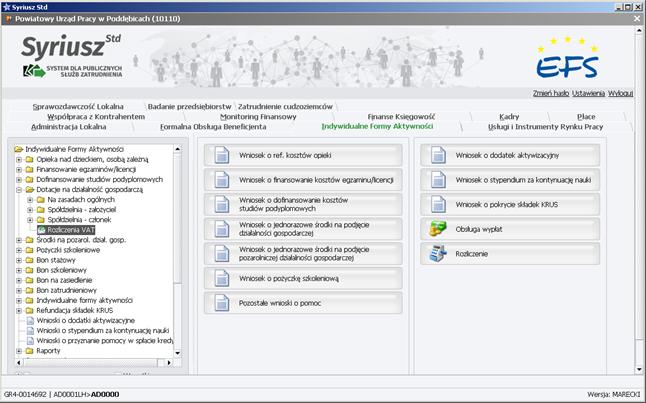Click document icon of Wniosek o pożyczkę szkoleniową
Screen dimensions: 646x403
click(222, 279)
